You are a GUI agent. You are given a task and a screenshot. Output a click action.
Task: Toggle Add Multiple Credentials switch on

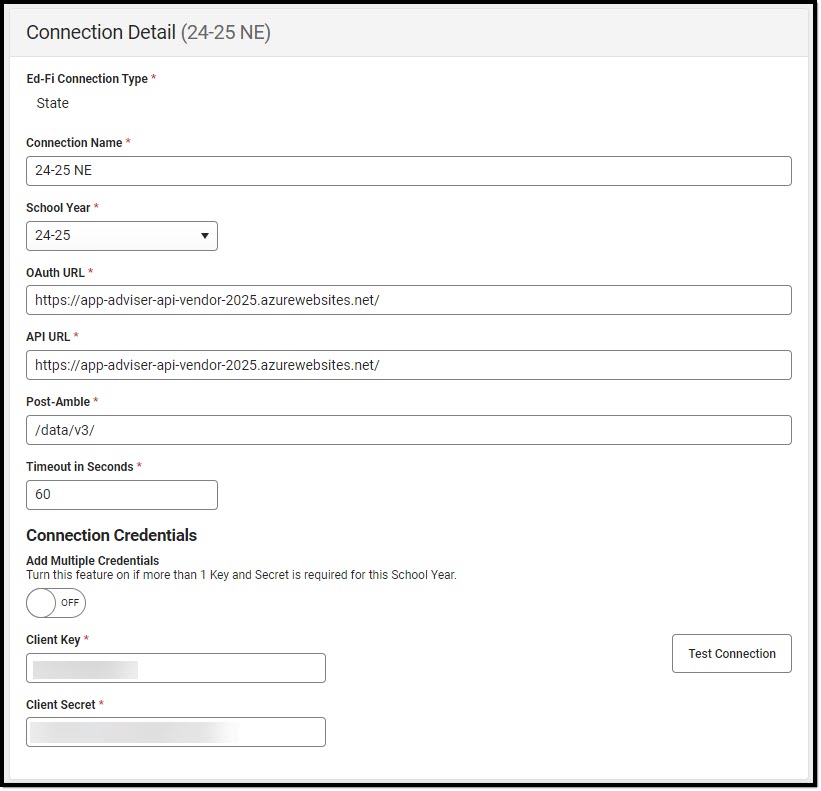(x=56, y=603)
